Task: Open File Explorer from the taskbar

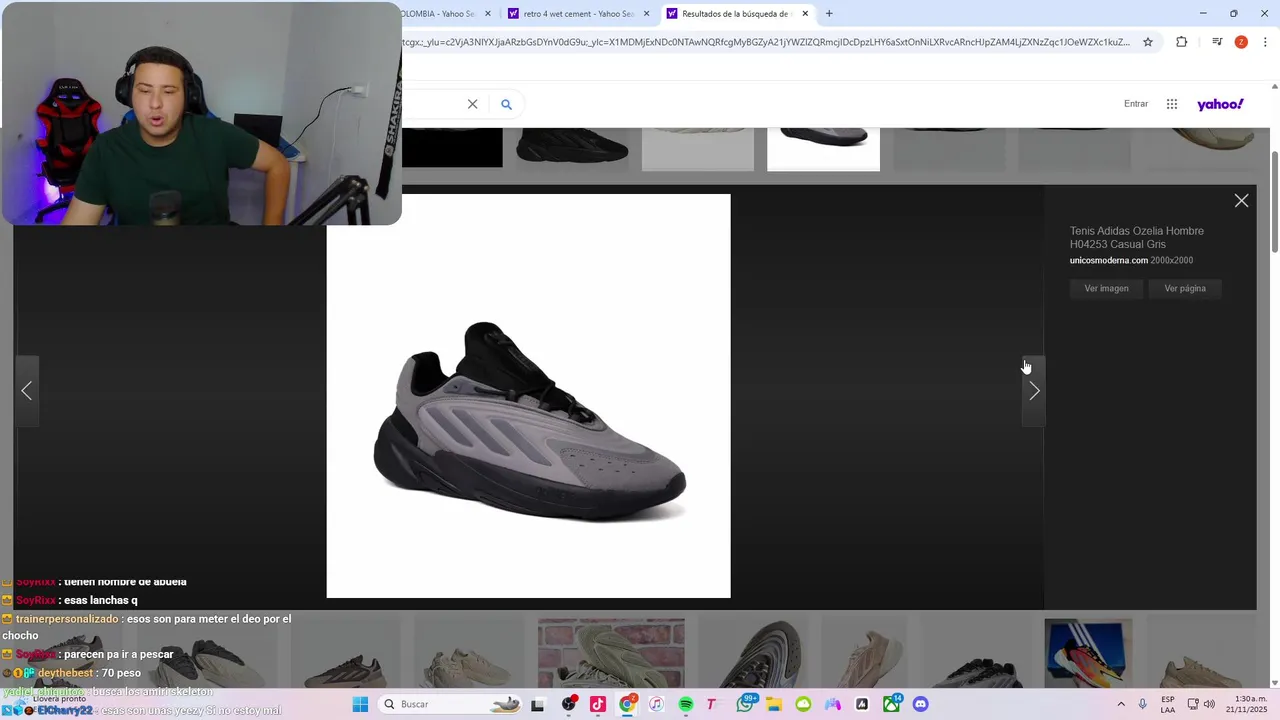Action: (774, 704)
